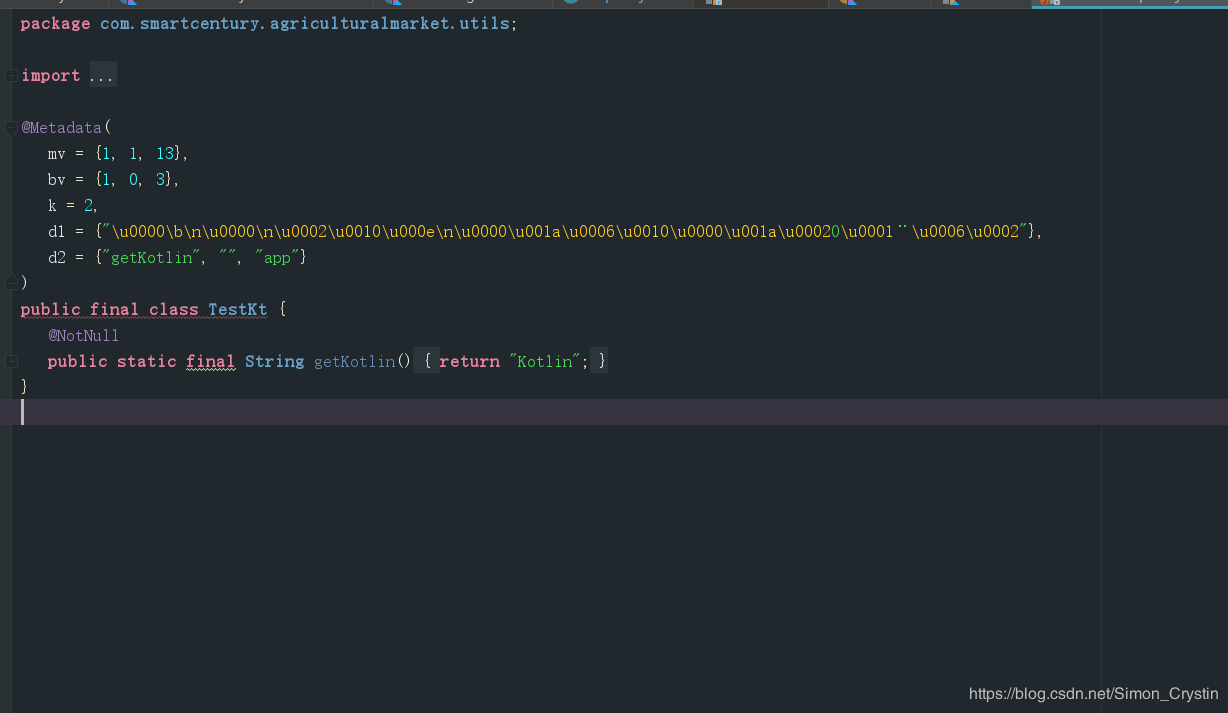This screenshot has width=1228, height=713.
Task: Click the TestKt class name
Action: pos(238,310)
